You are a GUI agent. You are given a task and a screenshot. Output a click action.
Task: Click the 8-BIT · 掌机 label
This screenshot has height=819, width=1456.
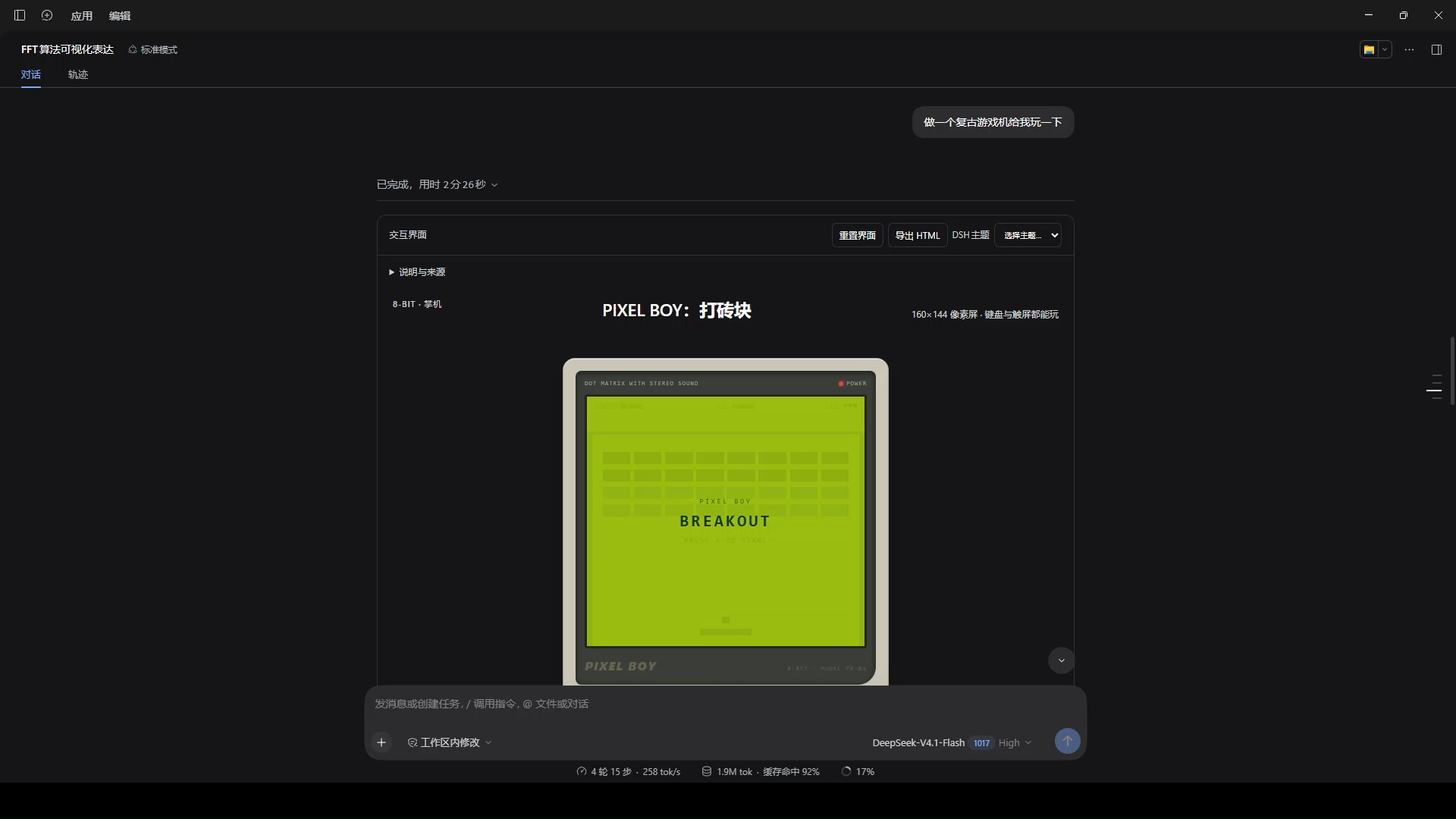tap(417, 304)
